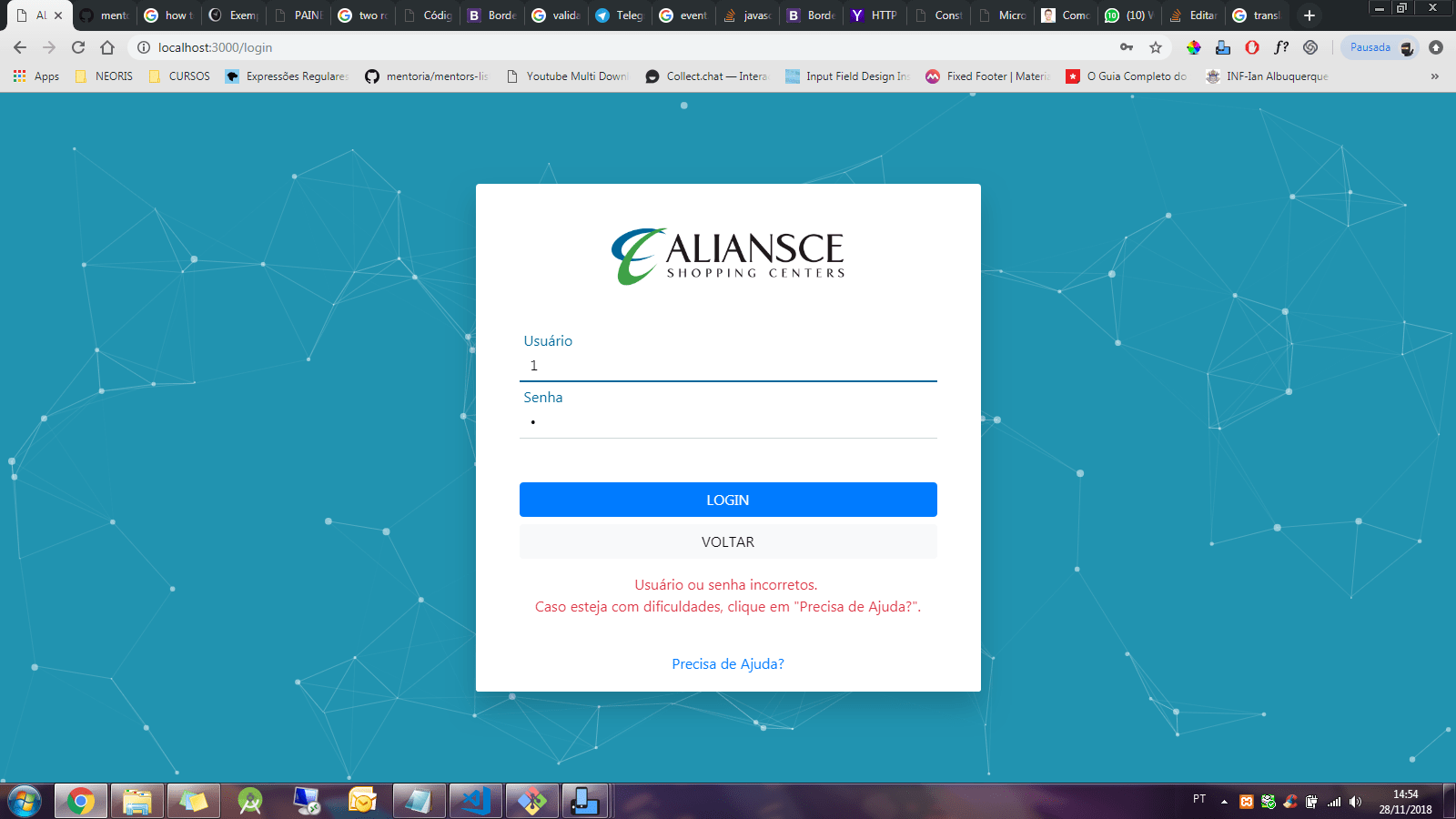Switch to the 'transl' Google tab
Image resolution: width=1456 pixels, height=819 pixels.
click(1257, 15)
